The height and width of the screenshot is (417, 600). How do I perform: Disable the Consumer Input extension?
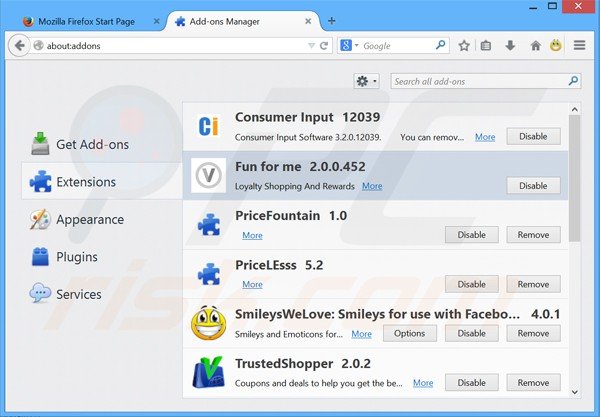click(x=533, y=137)
